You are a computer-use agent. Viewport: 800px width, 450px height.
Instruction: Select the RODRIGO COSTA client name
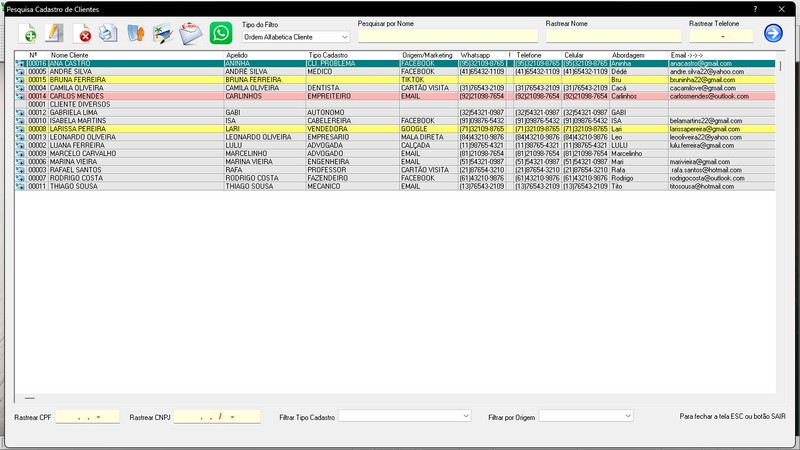point(76,178)
